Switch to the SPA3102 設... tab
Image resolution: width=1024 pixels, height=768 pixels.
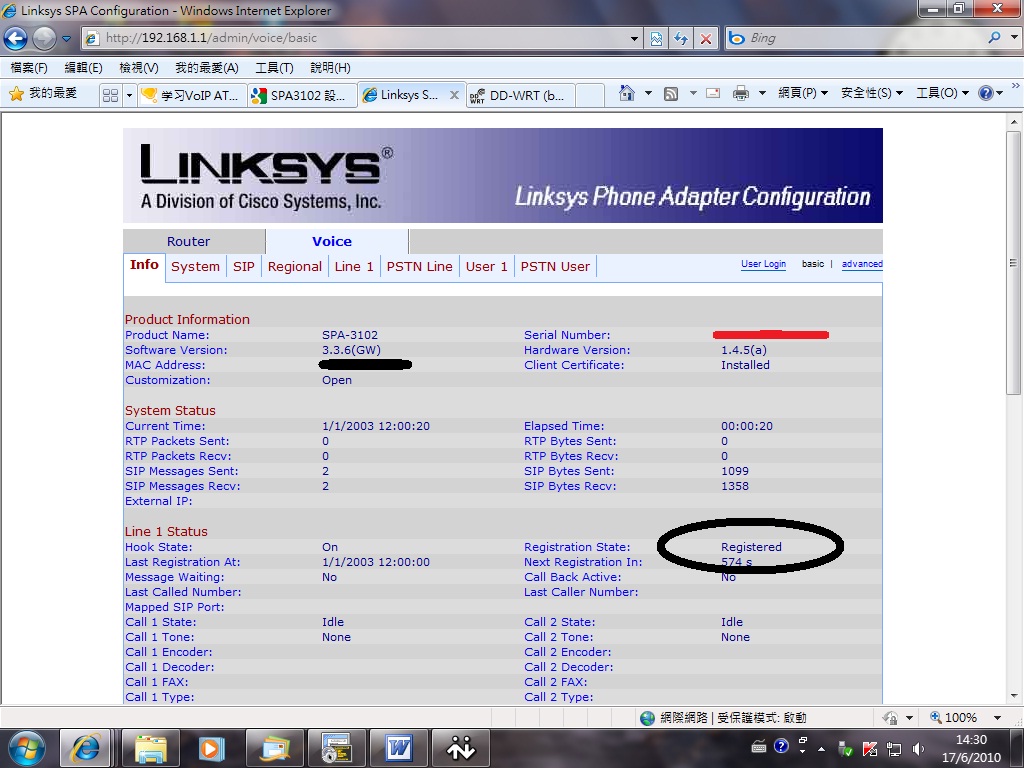[302, 95]
